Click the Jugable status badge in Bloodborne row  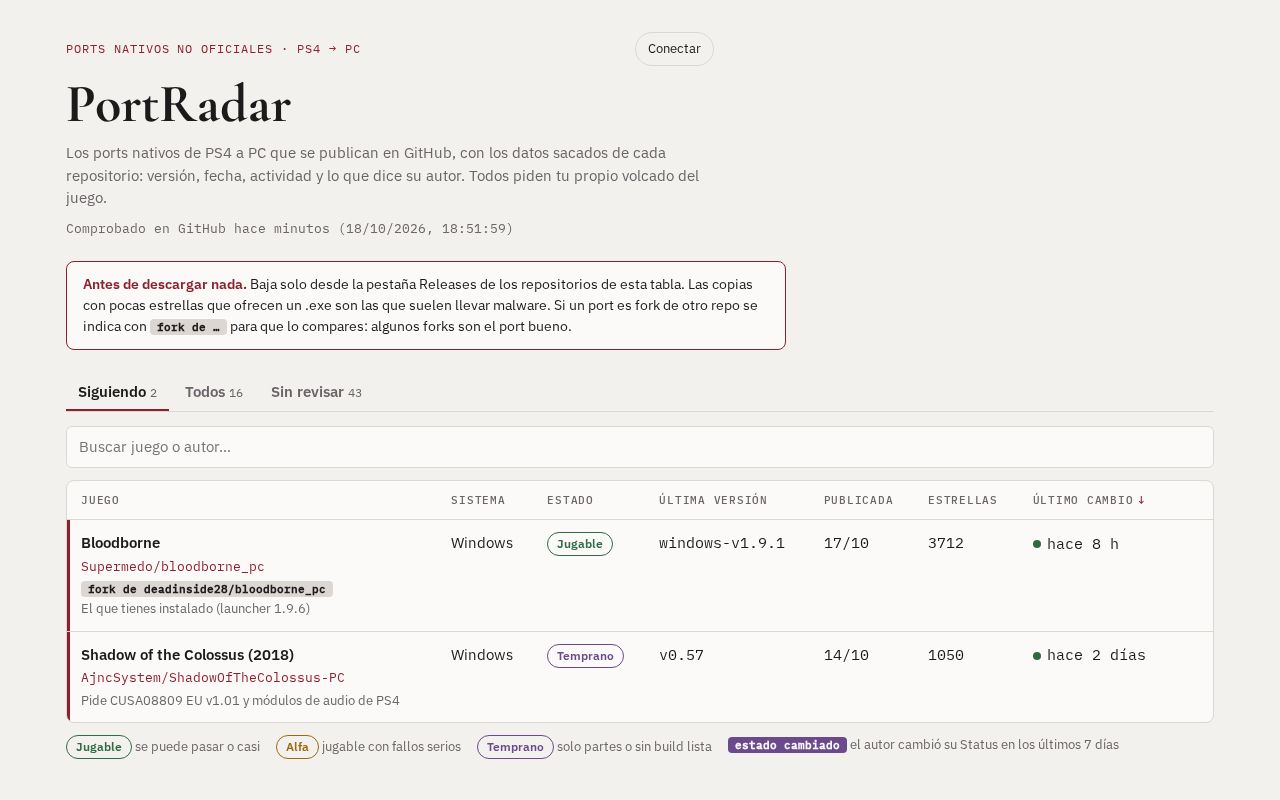(580, 544)
